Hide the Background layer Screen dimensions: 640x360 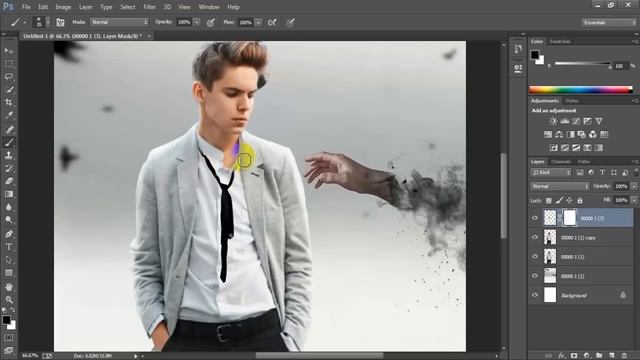coord(535,295)
